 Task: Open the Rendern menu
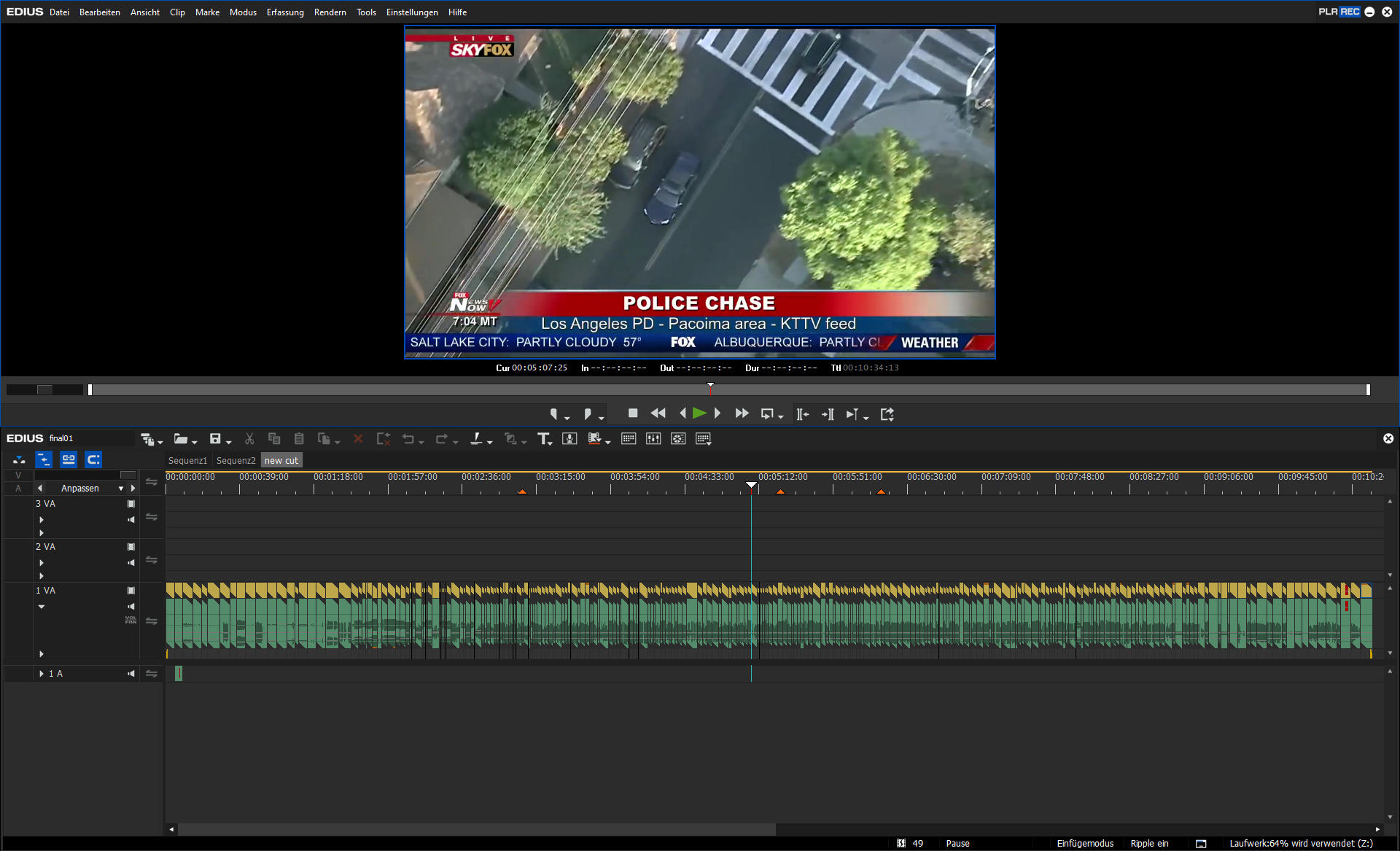(x=330, y=12)
